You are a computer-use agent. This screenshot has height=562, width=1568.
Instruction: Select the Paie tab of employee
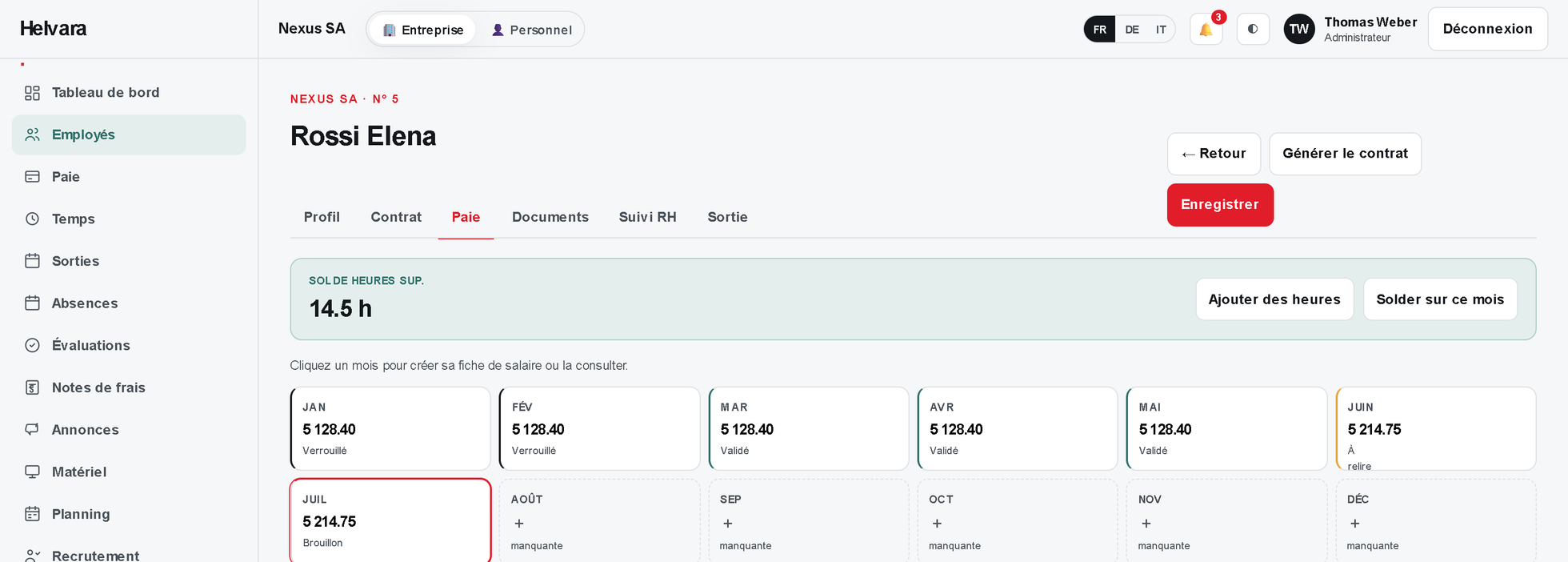466,217
